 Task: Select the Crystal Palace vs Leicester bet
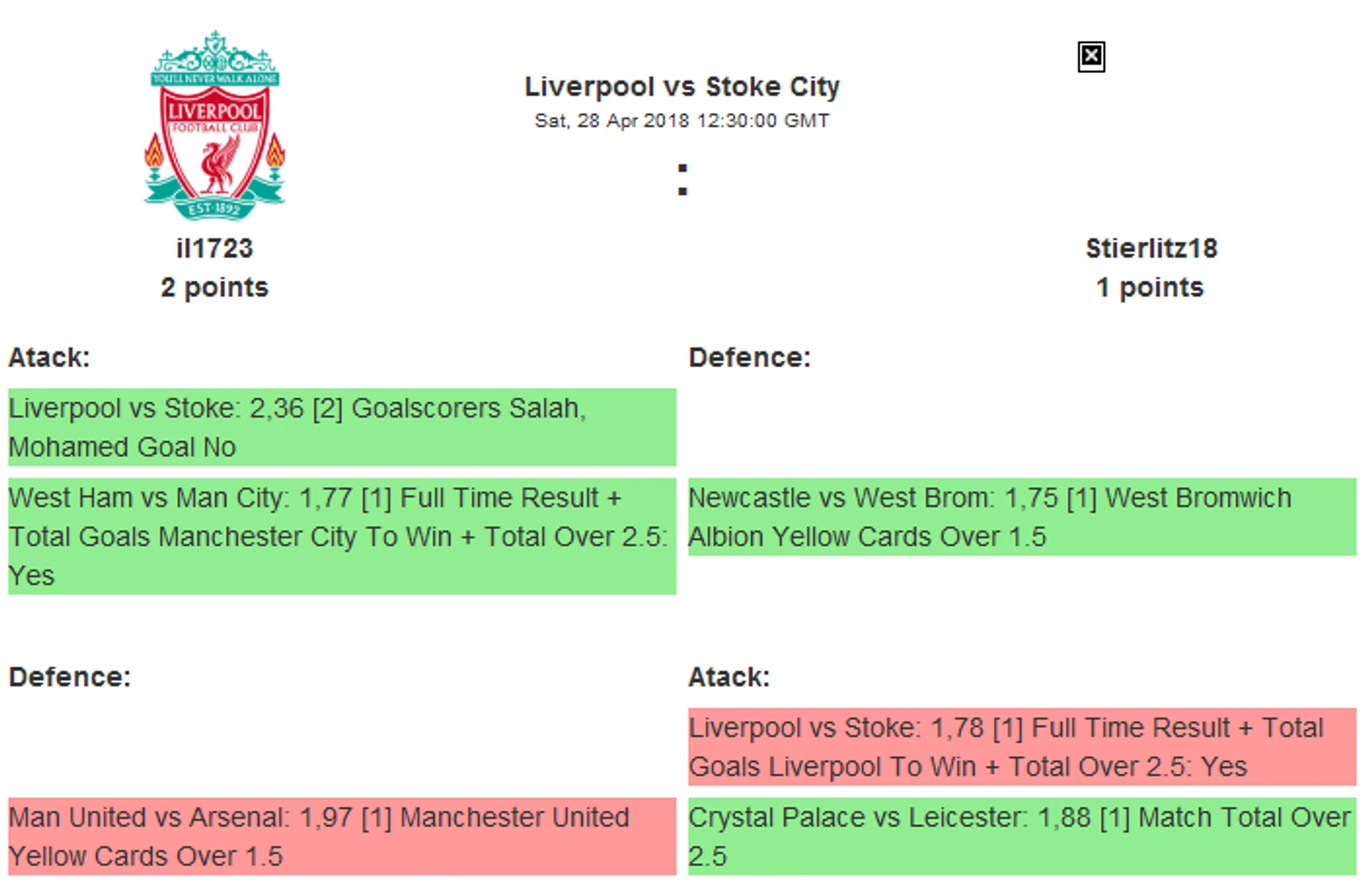tap(1022, 836)
